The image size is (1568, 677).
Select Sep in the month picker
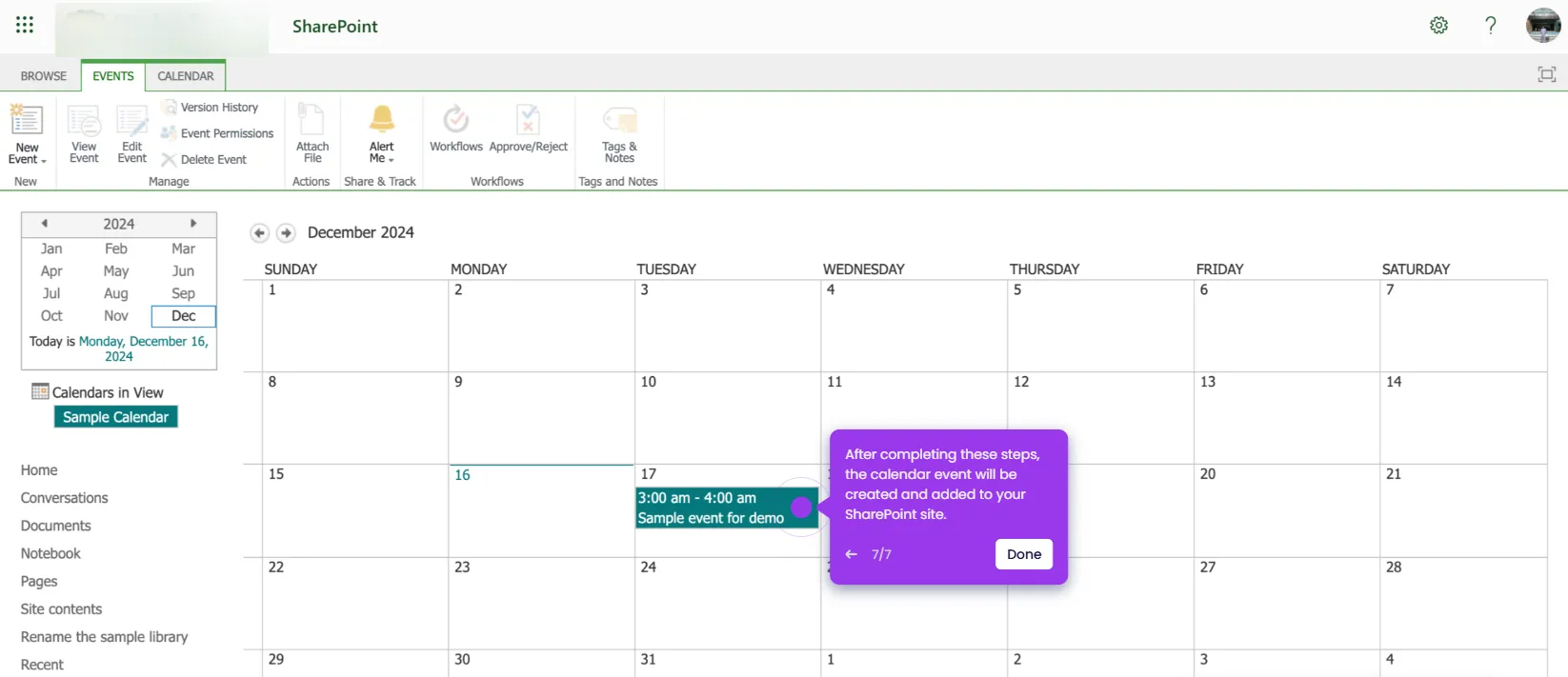click(183, 293)
